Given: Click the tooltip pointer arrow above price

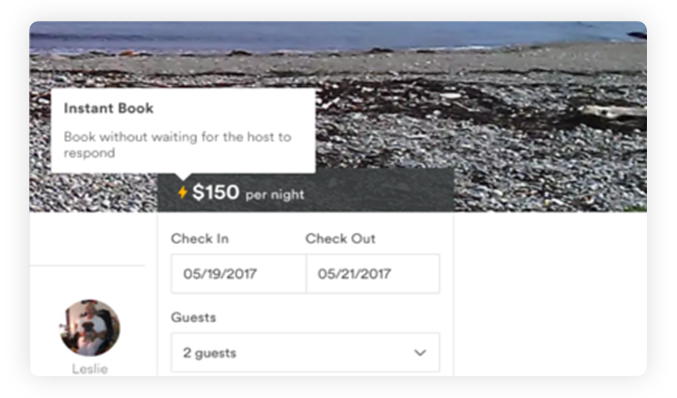Looking at the screenshot, I should pyautogui.click(x=182, y=177).
